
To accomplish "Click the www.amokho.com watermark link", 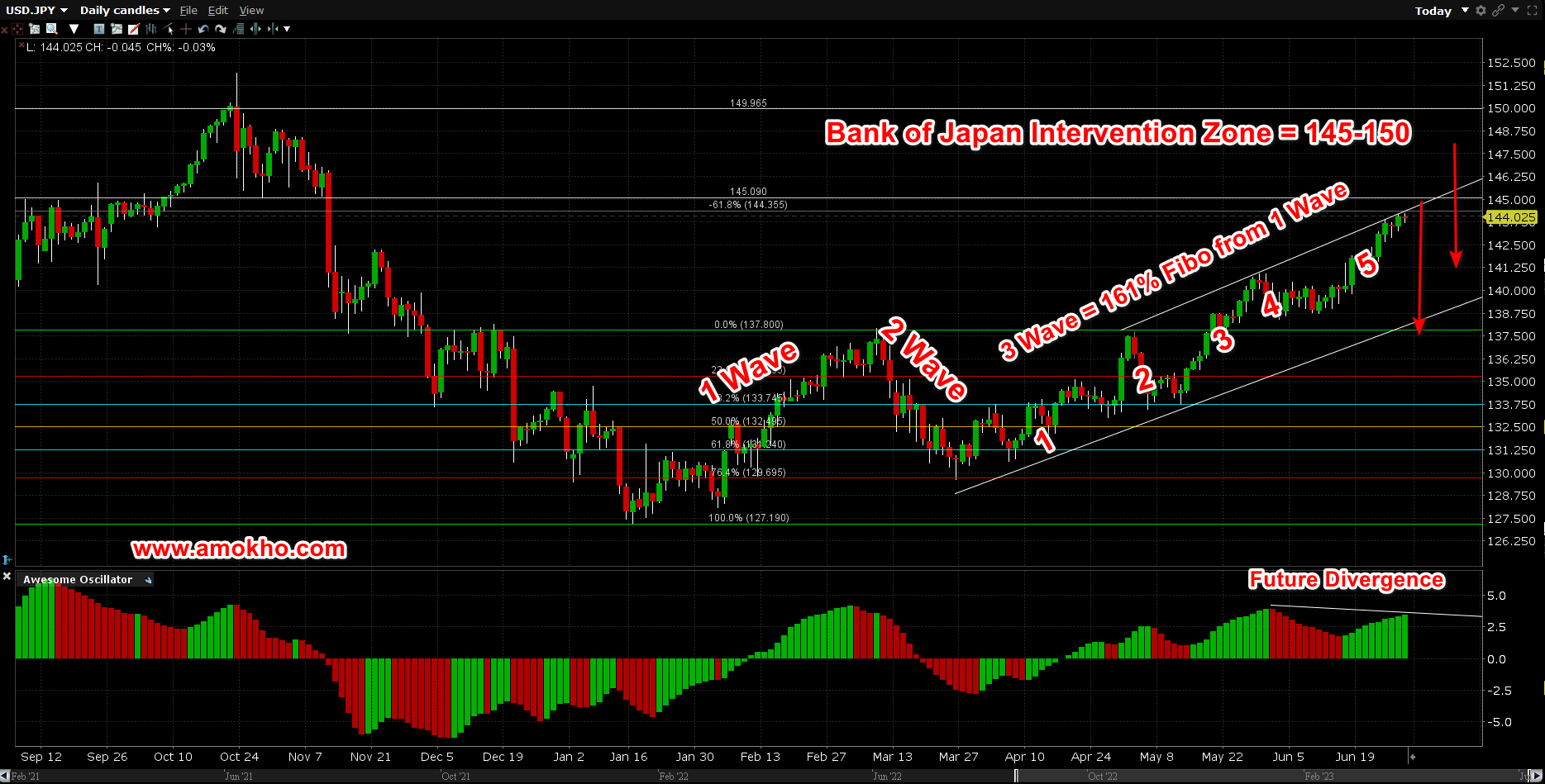I will tap(241, 549).
